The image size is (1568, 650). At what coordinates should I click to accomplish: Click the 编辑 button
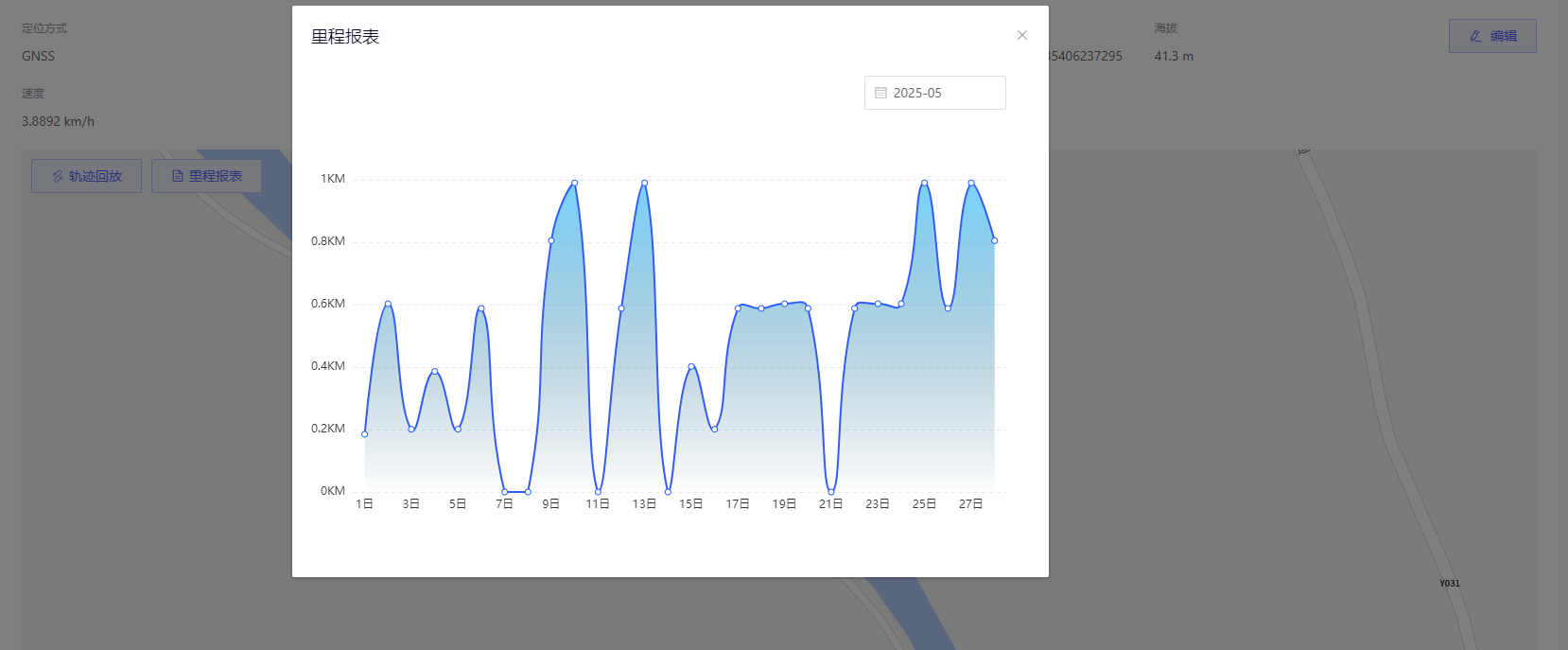click(1492, 36)
